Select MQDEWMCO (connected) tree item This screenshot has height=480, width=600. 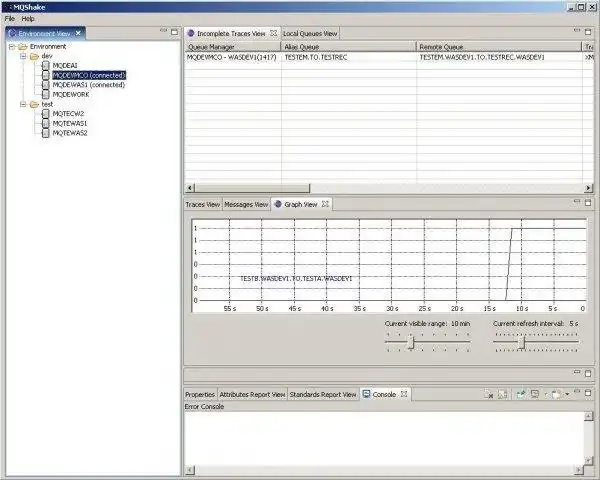89,75
